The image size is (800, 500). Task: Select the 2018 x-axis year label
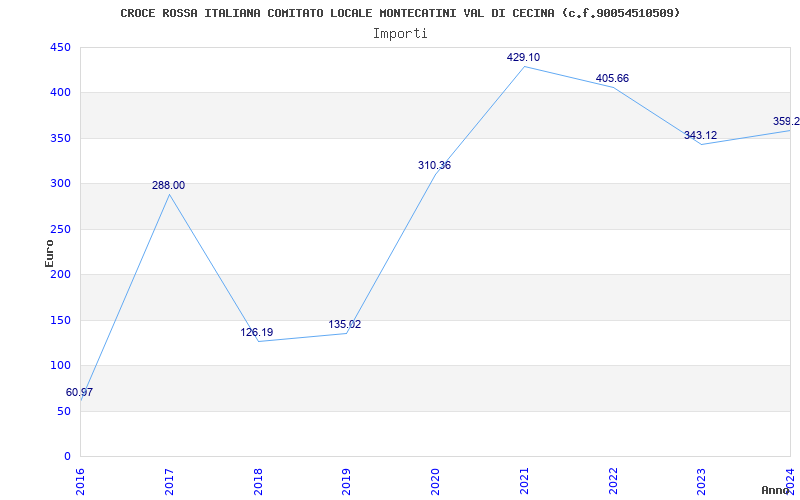point(258,480)
